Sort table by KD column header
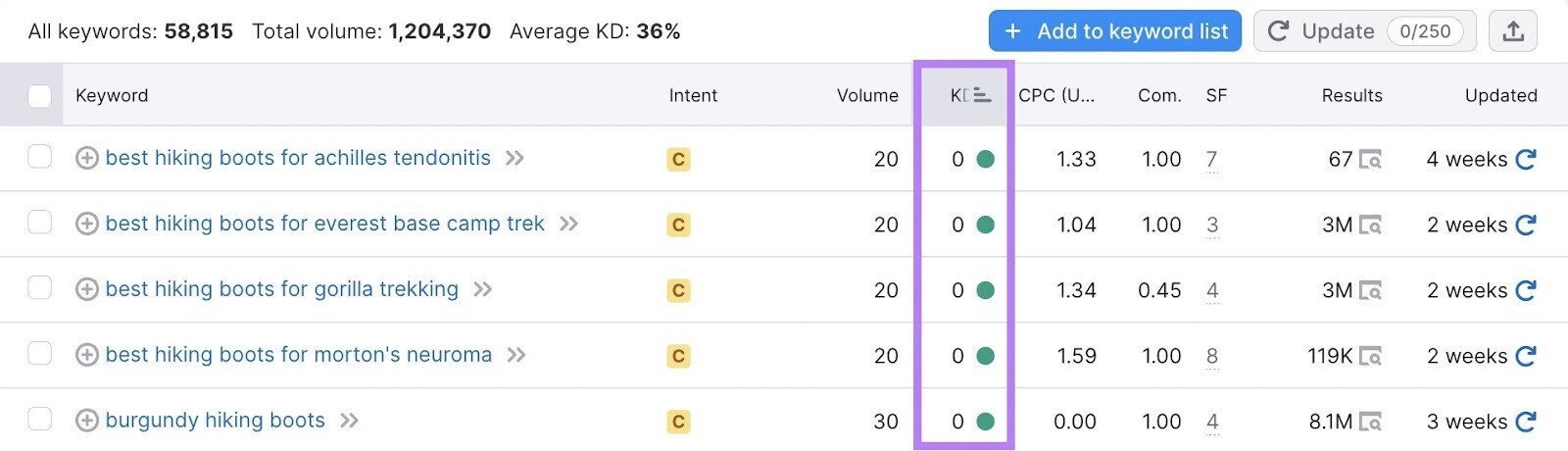1568x451 pixels. click(x=970, y=95)
